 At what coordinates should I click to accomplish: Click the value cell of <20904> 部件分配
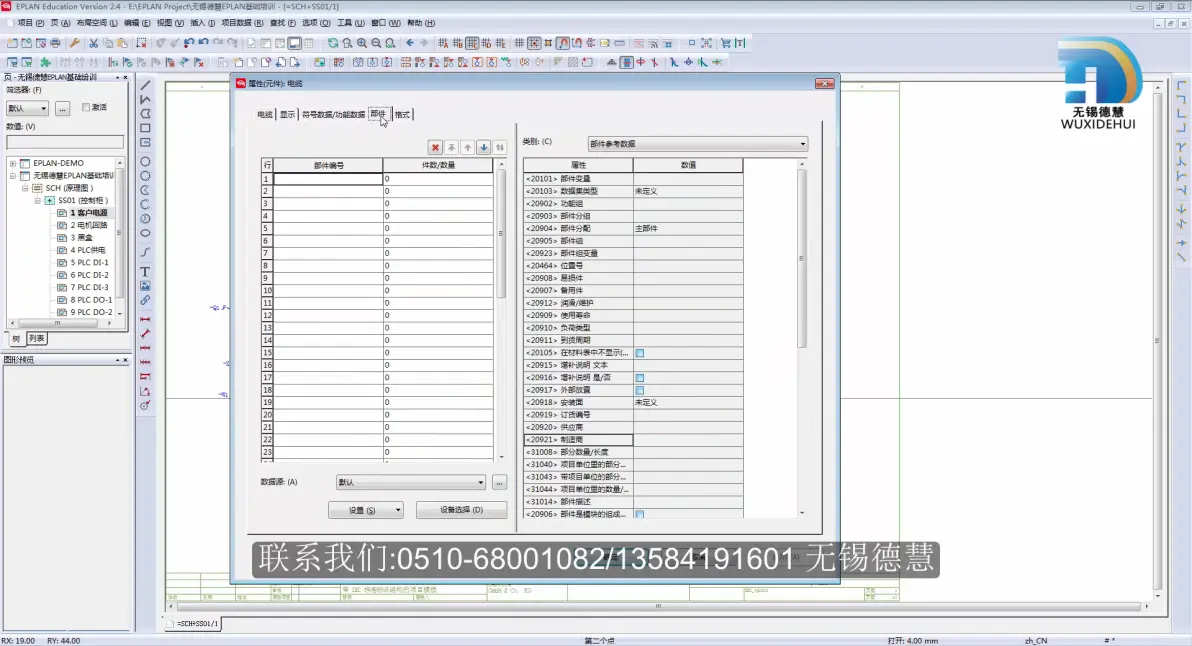(x=687, y=228)
